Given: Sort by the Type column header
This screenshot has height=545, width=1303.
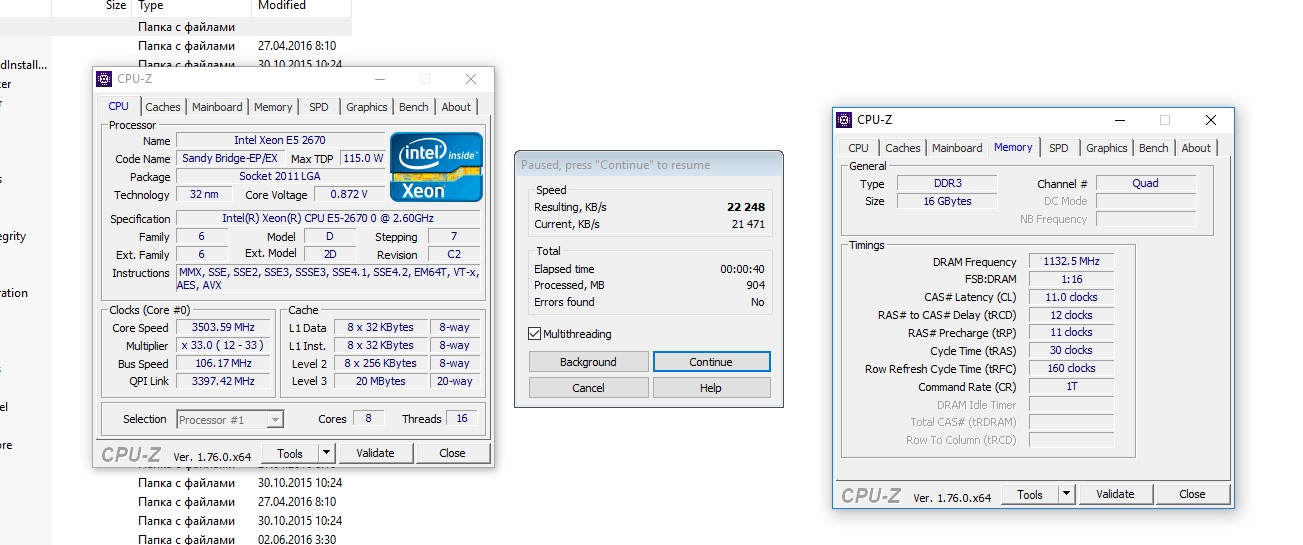Looking at the screenshot, I should (x=150, y=6).
